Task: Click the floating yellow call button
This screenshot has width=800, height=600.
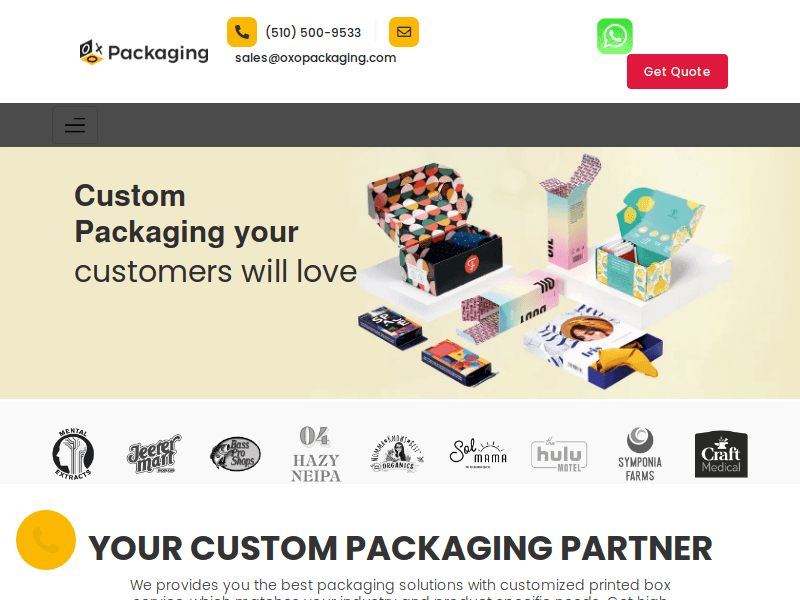Action: [46, 540]
